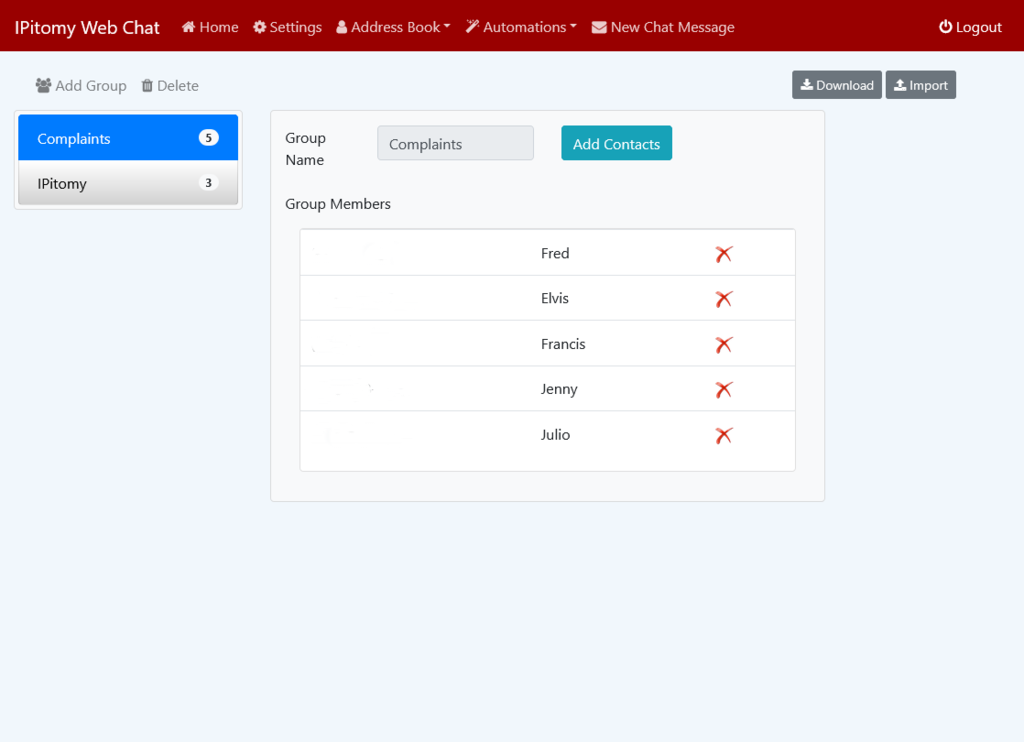
Task: Click the IPitomy Web Chat brand title
Action: pyautogui.click(x=87, y=27)
